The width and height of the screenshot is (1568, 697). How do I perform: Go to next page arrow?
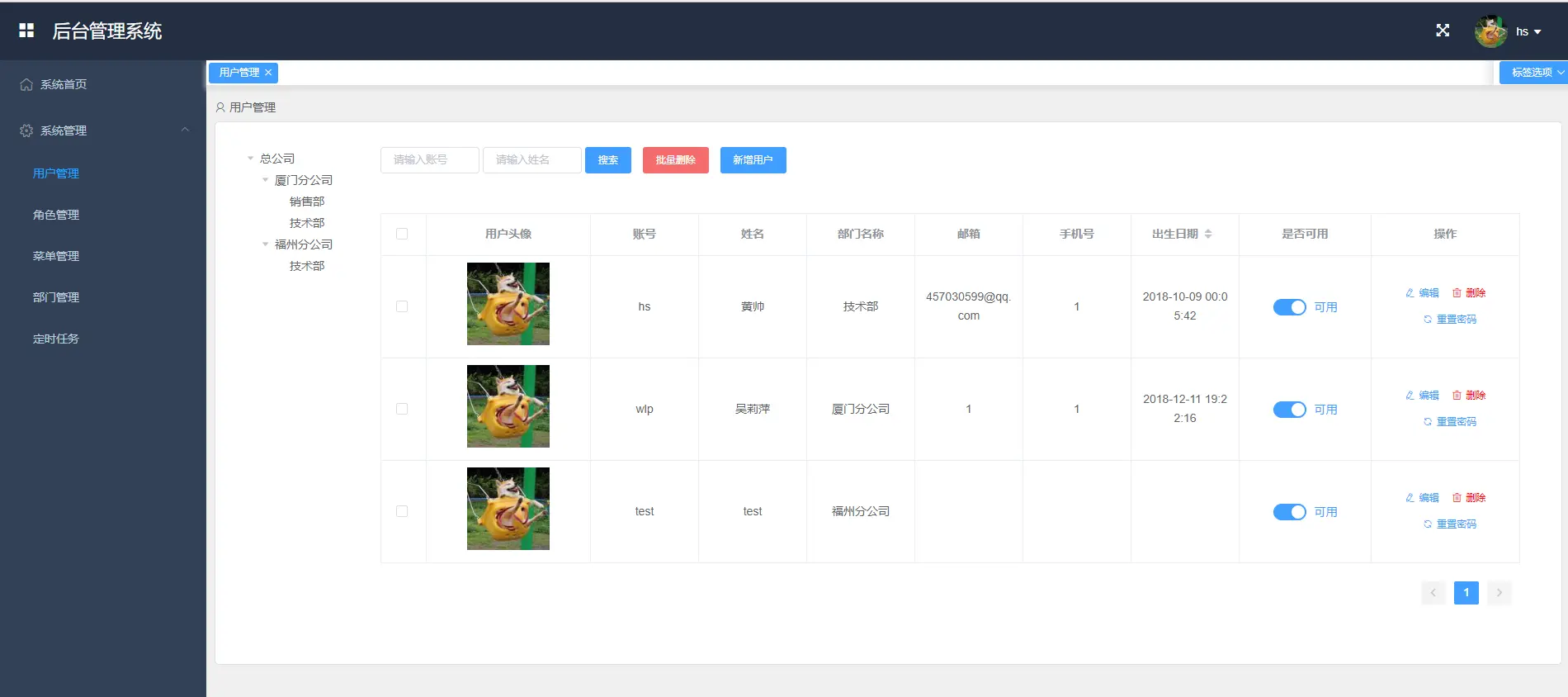1500,593
